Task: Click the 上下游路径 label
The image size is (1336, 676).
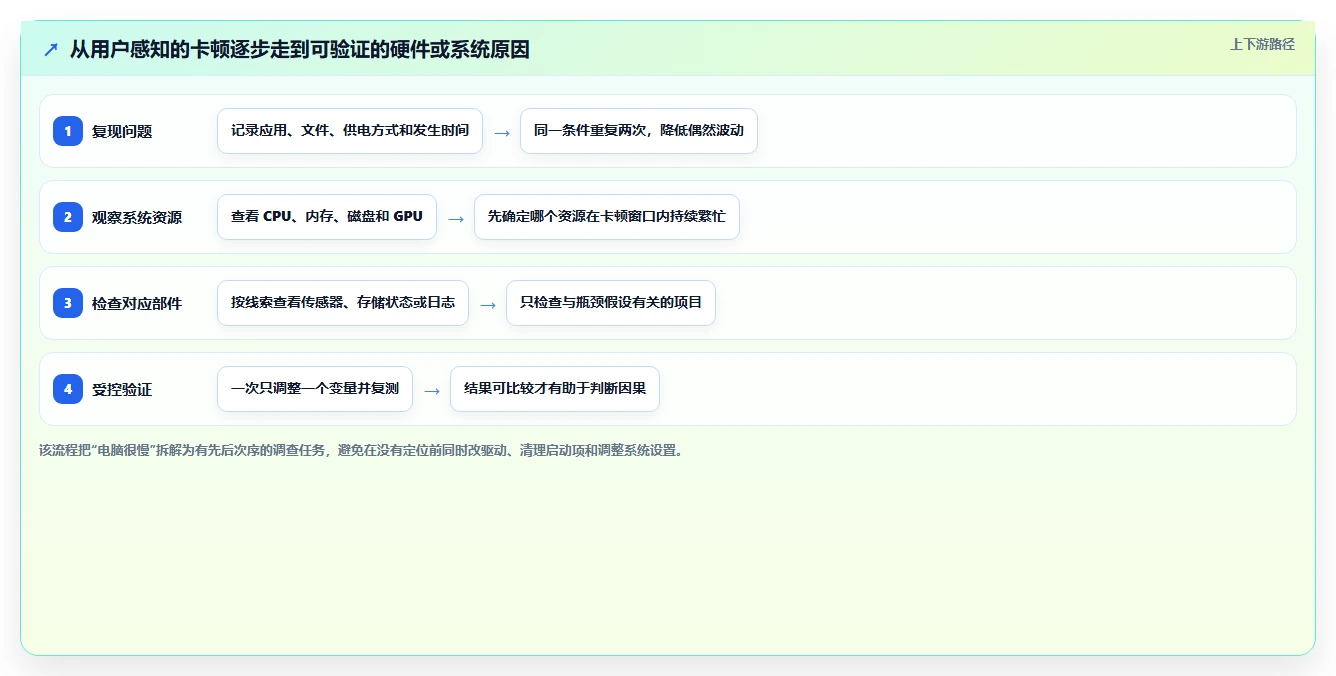Action: coord(1262,44)
